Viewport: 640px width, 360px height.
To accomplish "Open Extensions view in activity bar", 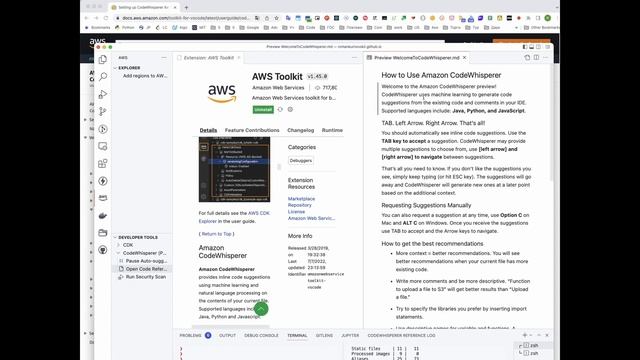I will click(x=103, y=164).
